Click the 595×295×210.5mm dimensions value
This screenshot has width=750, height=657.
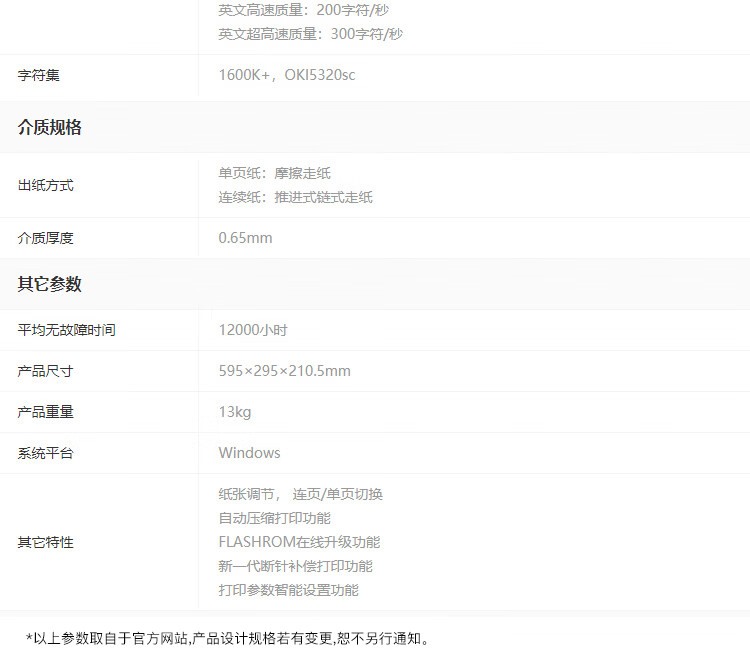point(284,371)
